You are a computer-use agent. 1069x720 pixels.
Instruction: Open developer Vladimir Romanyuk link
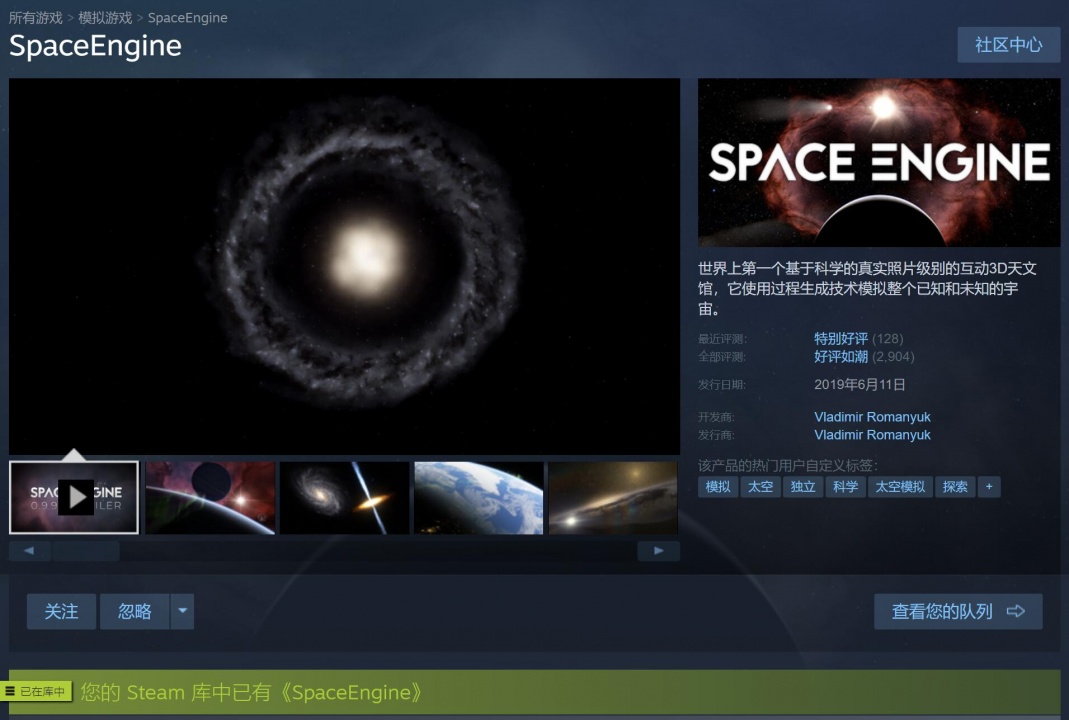pyautogui.click(x=872, y=417)
